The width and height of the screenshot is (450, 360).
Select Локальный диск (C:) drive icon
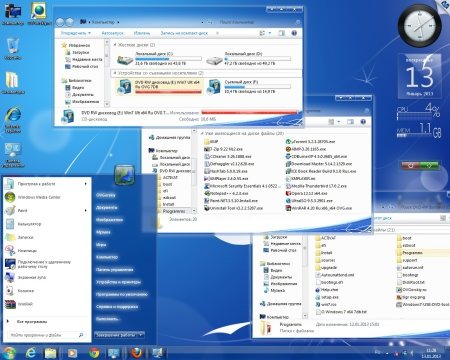(125, 59)
